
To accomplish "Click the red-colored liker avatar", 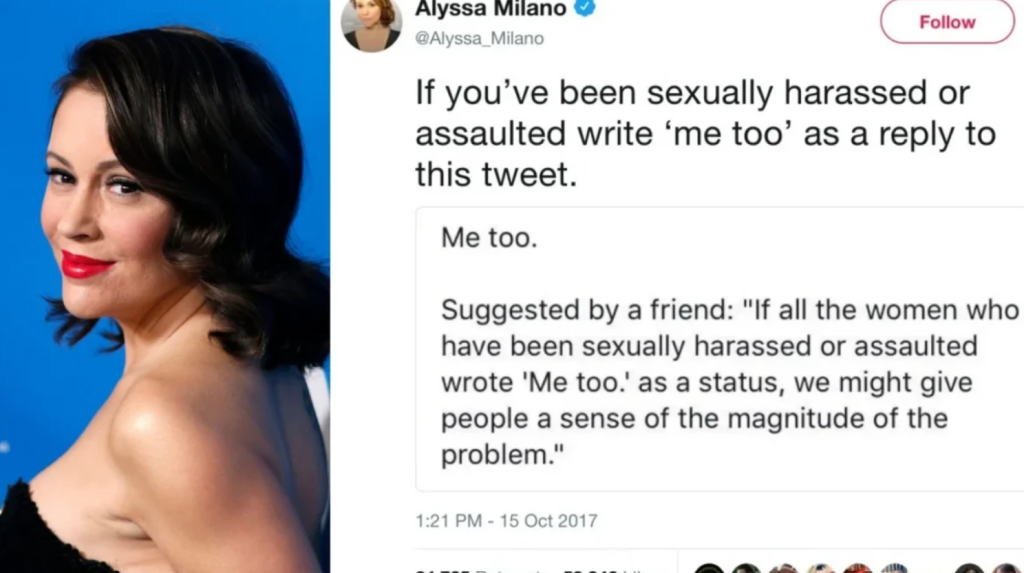I will pyautogui.click(x=857, y=568).
